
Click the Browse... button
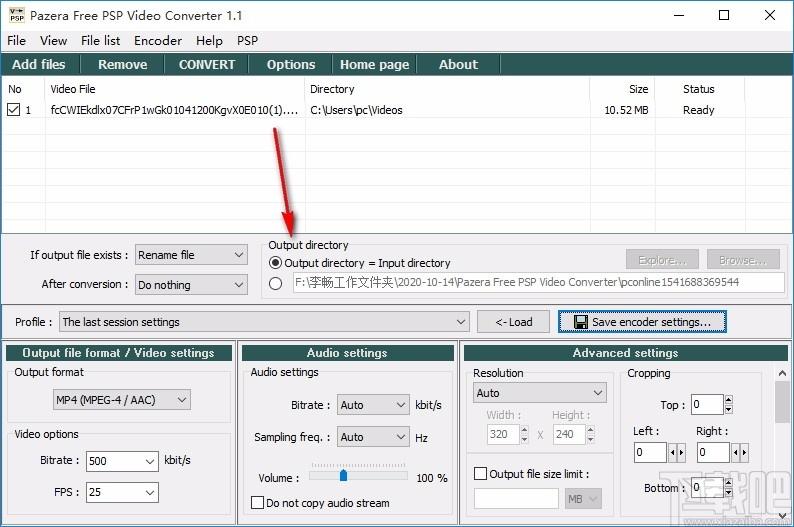point(743,260)
